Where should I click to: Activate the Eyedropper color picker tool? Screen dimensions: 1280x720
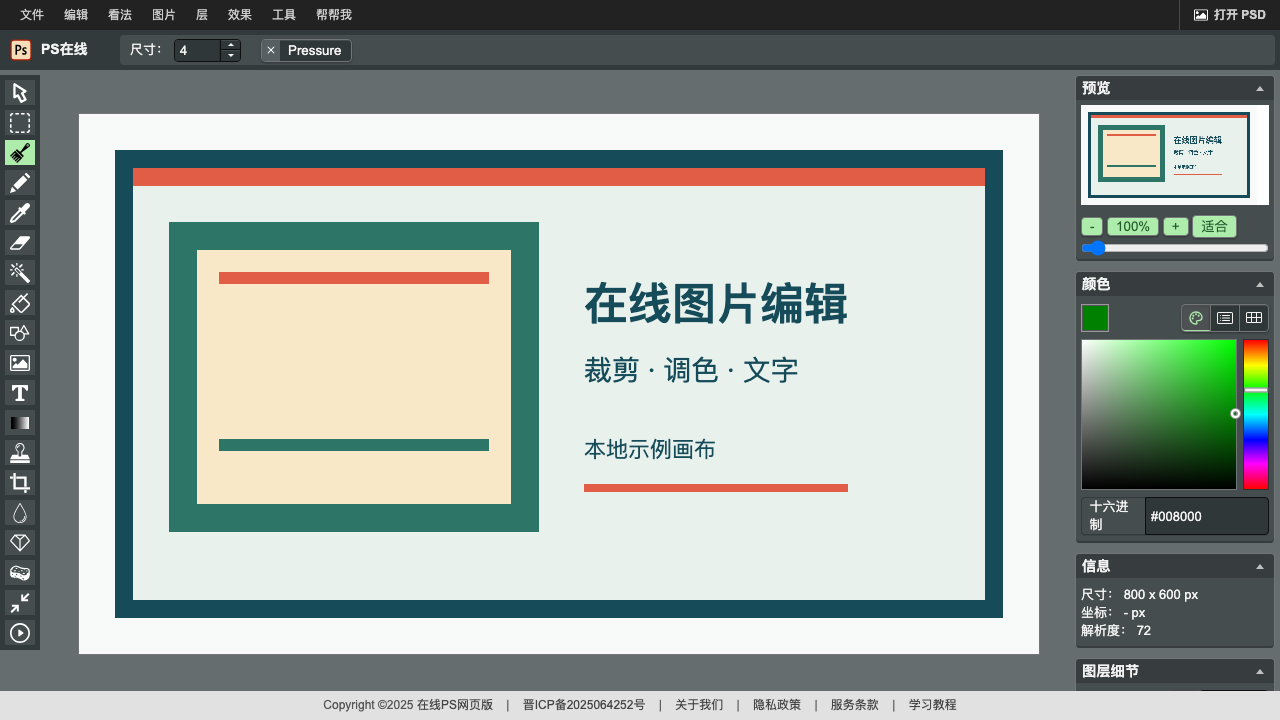point(20,213)
